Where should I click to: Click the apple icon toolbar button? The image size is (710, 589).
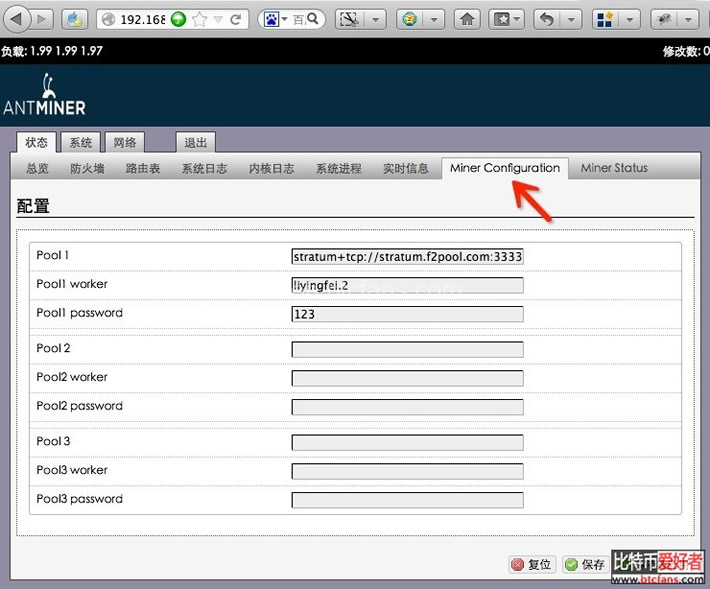[75, 19]
